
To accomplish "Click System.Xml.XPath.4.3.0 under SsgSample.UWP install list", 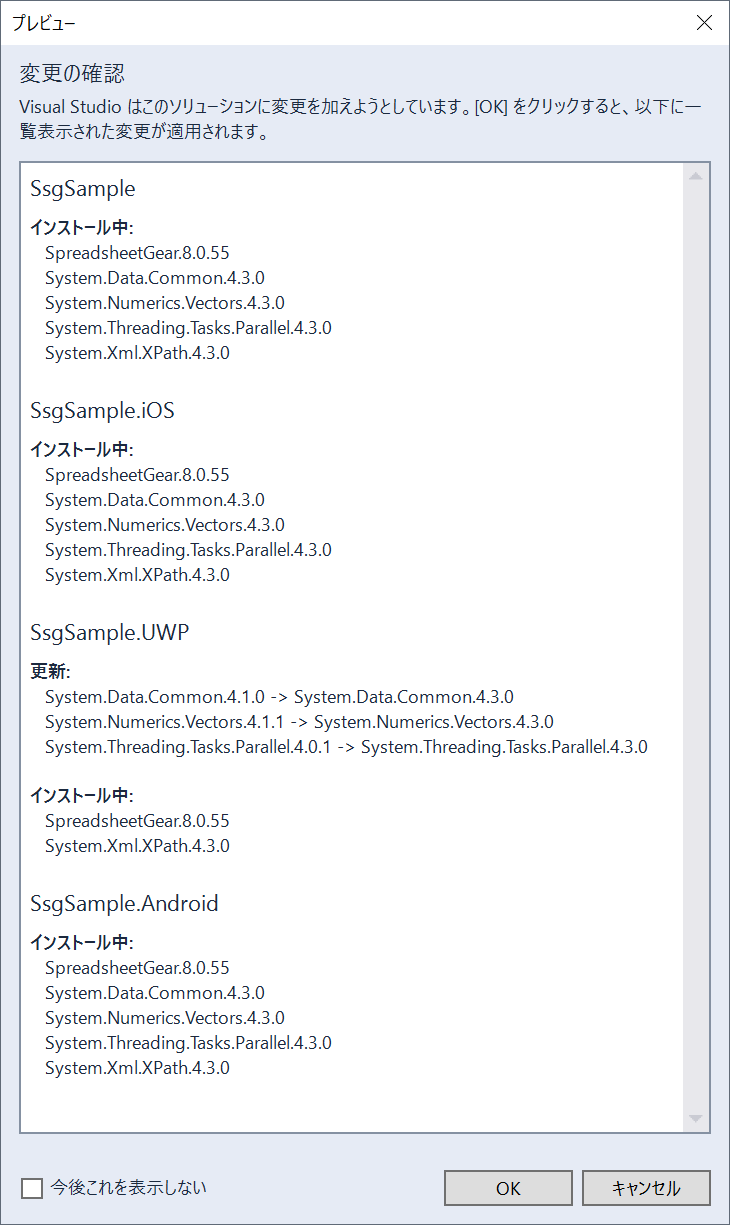I will point(137,846).
